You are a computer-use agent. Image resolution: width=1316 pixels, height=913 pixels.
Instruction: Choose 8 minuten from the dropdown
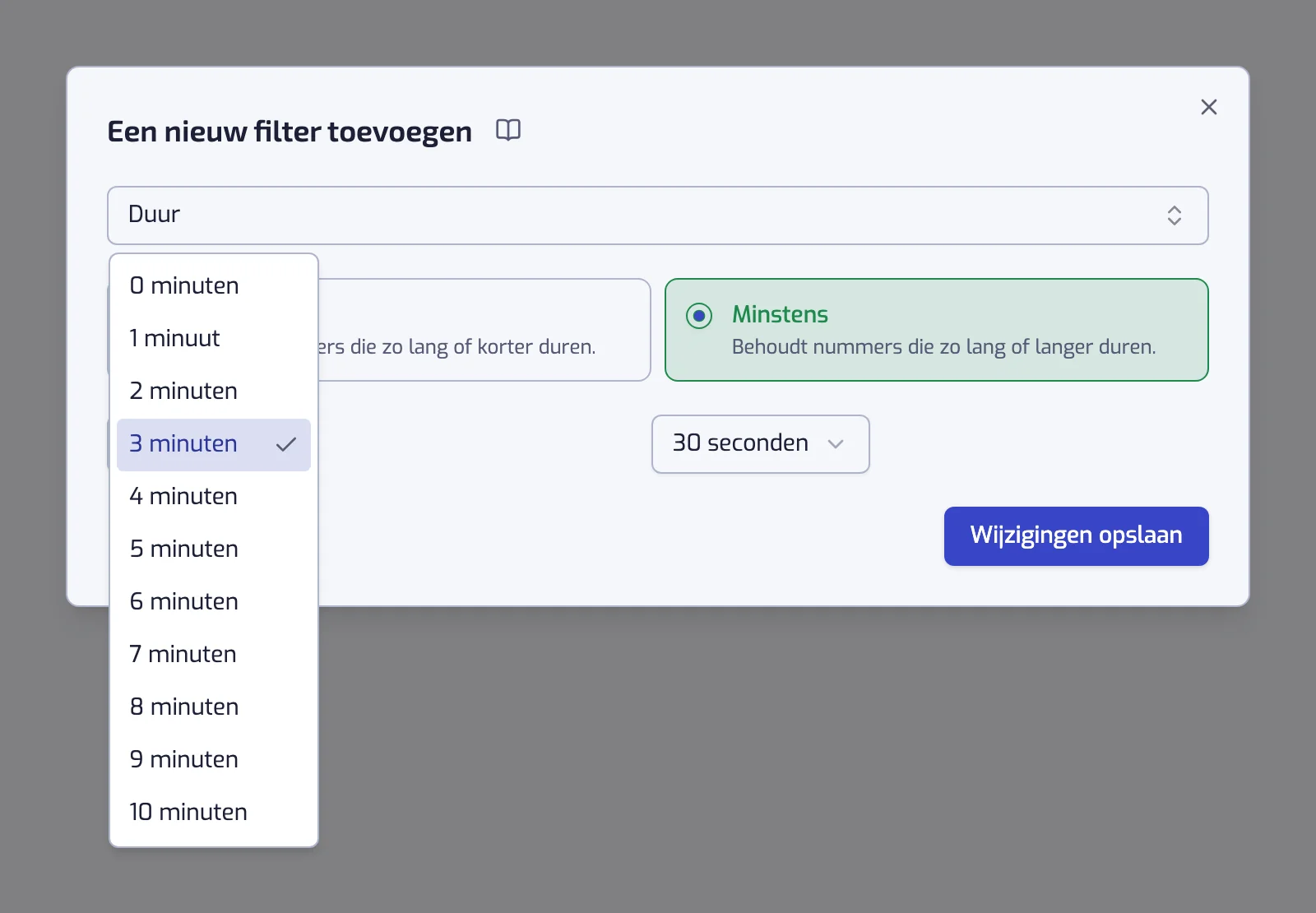(x=214, y=707)
